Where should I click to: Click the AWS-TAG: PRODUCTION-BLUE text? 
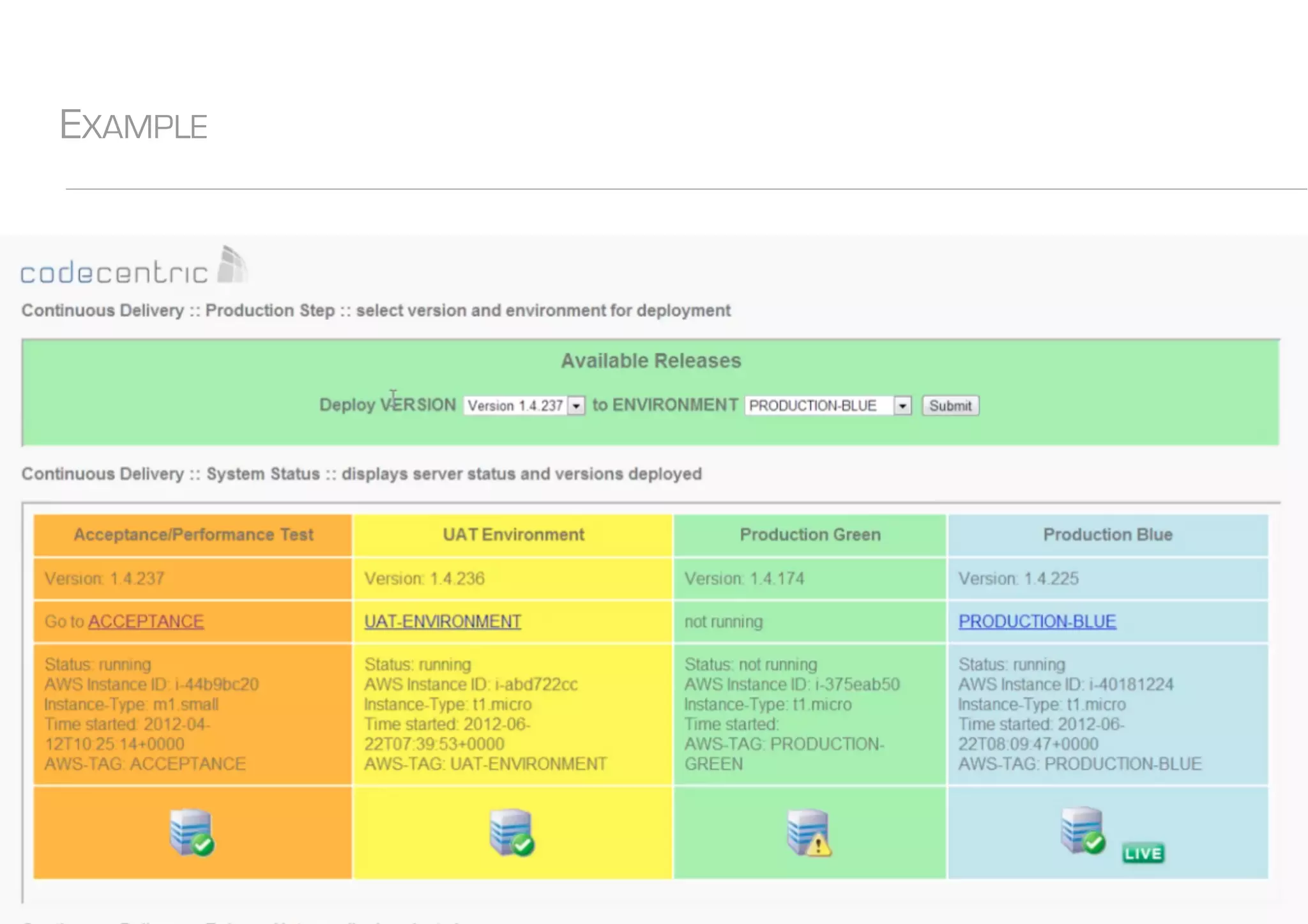click(x=1080, y=764)
